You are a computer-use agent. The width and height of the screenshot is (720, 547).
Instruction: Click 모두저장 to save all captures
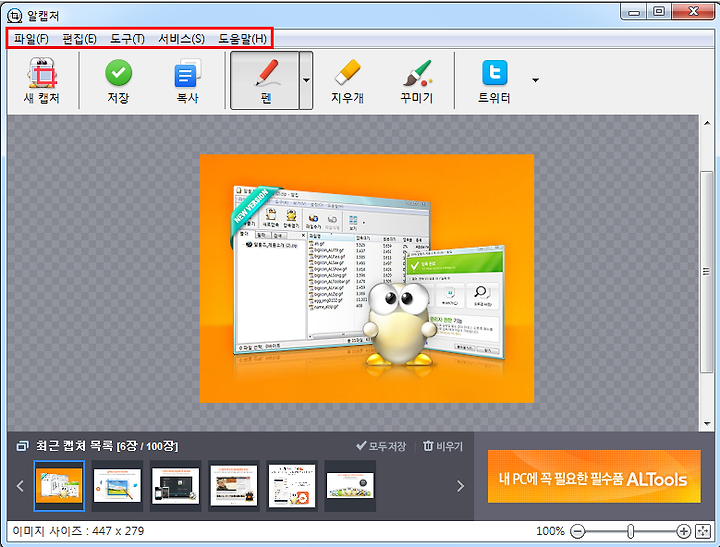(x=381, y=446)
